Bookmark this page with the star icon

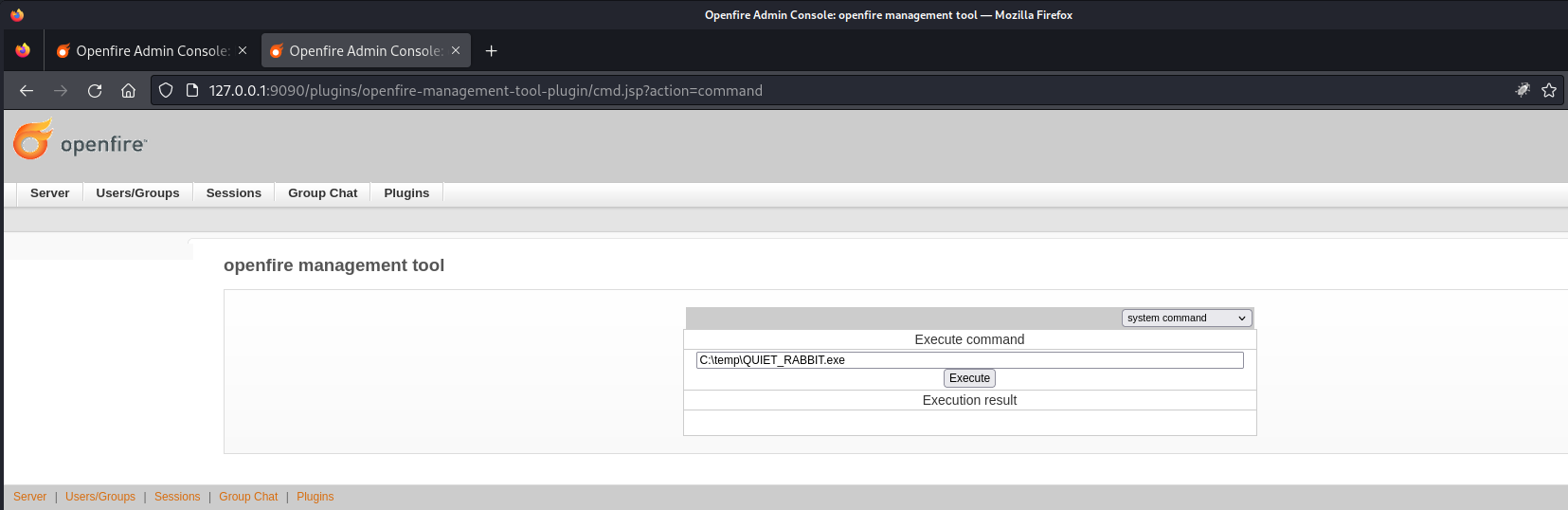point(1549,91)
